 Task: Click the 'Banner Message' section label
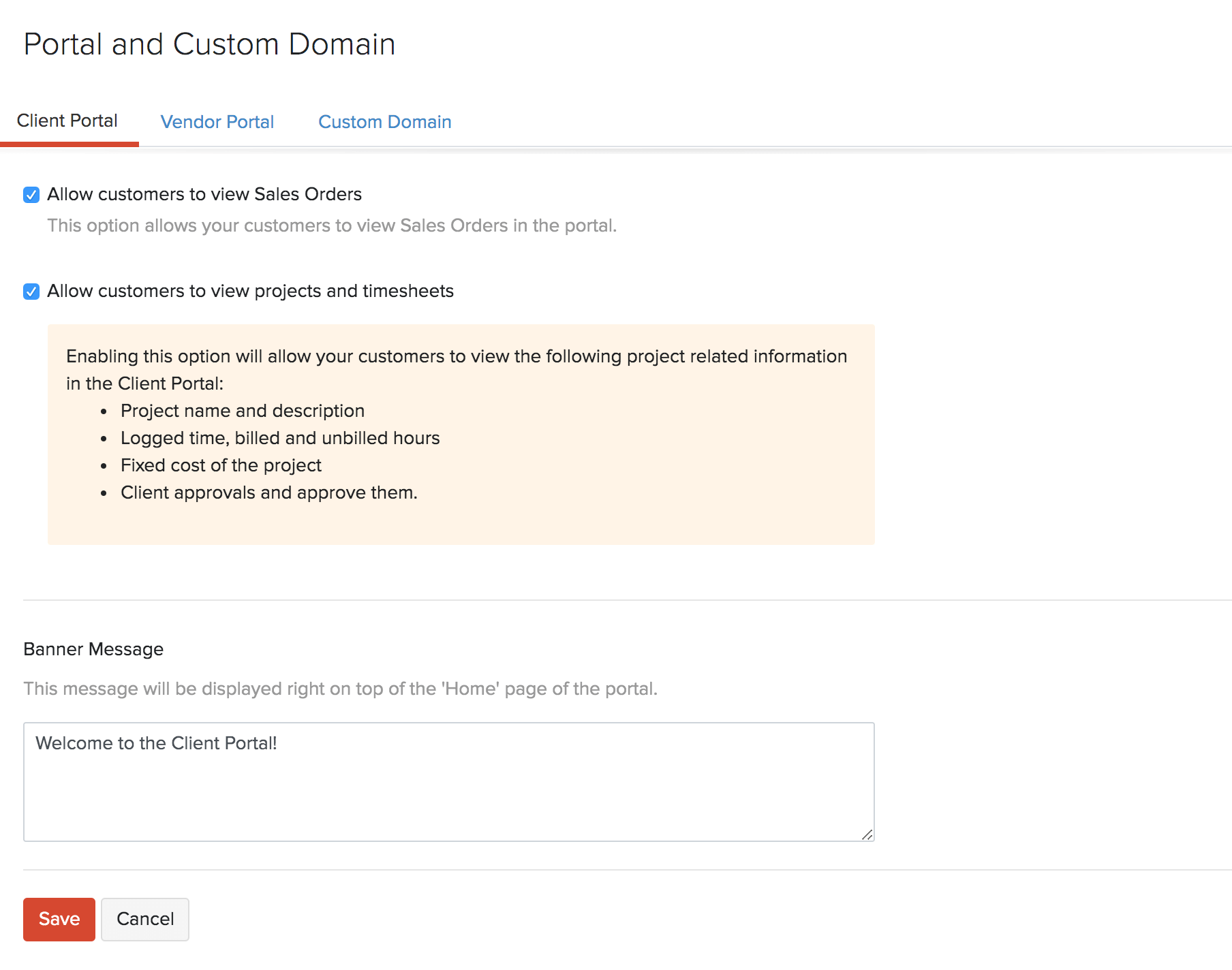tap(93, 649)
